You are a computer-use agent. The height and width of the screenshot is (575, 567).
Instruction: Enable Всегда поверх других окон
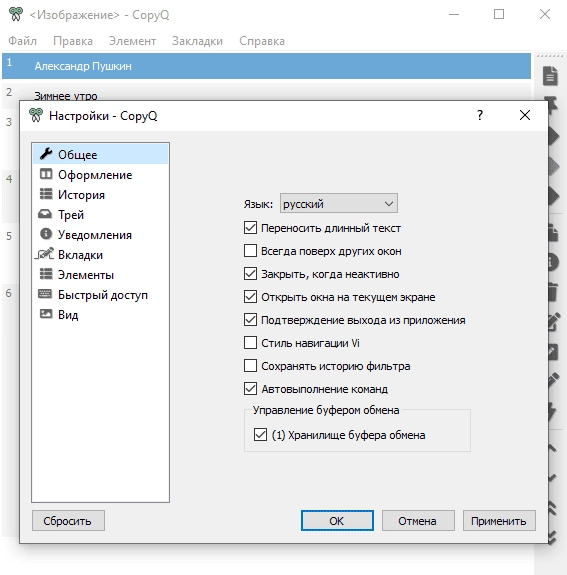tap(250, 251)
